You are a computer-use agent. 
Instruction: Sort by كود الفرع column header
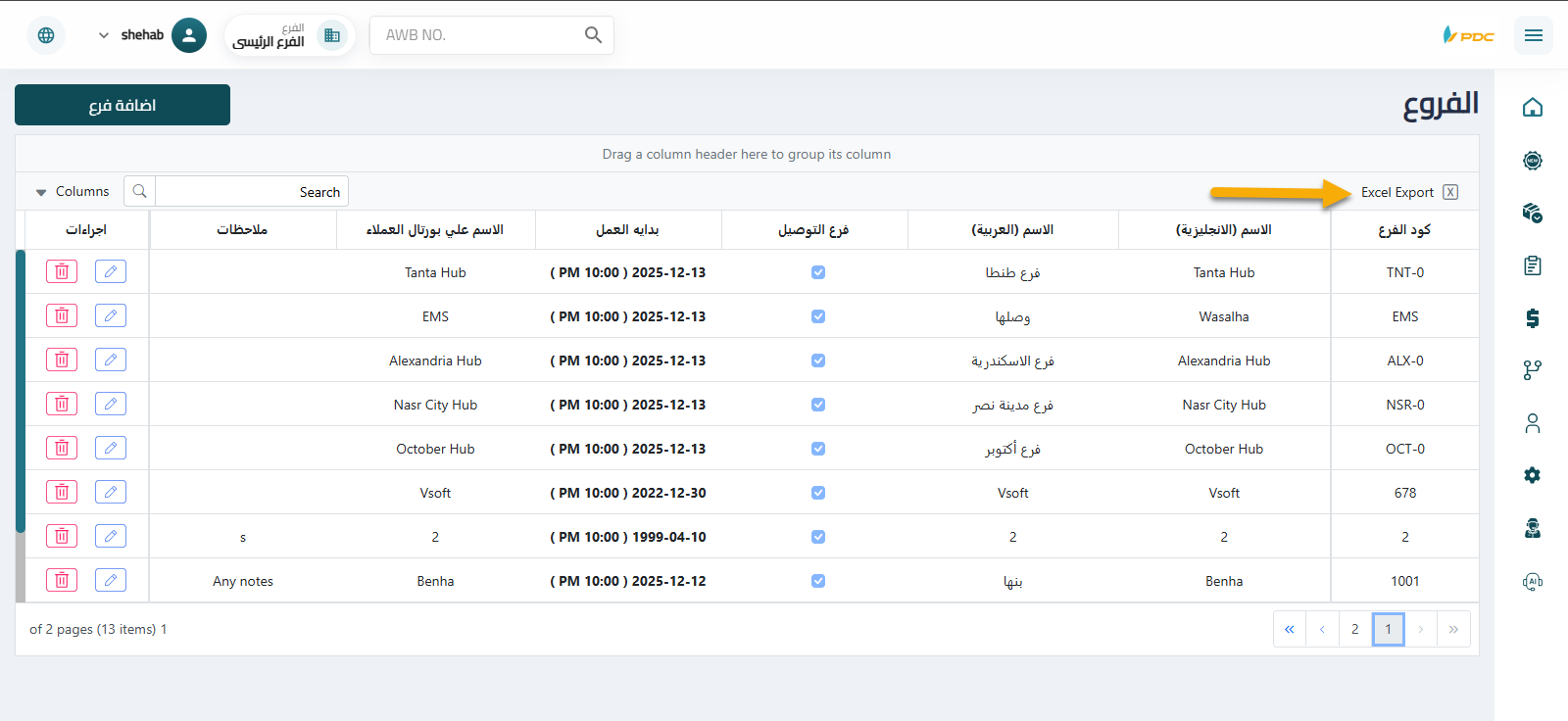[x=1404, y=229]
